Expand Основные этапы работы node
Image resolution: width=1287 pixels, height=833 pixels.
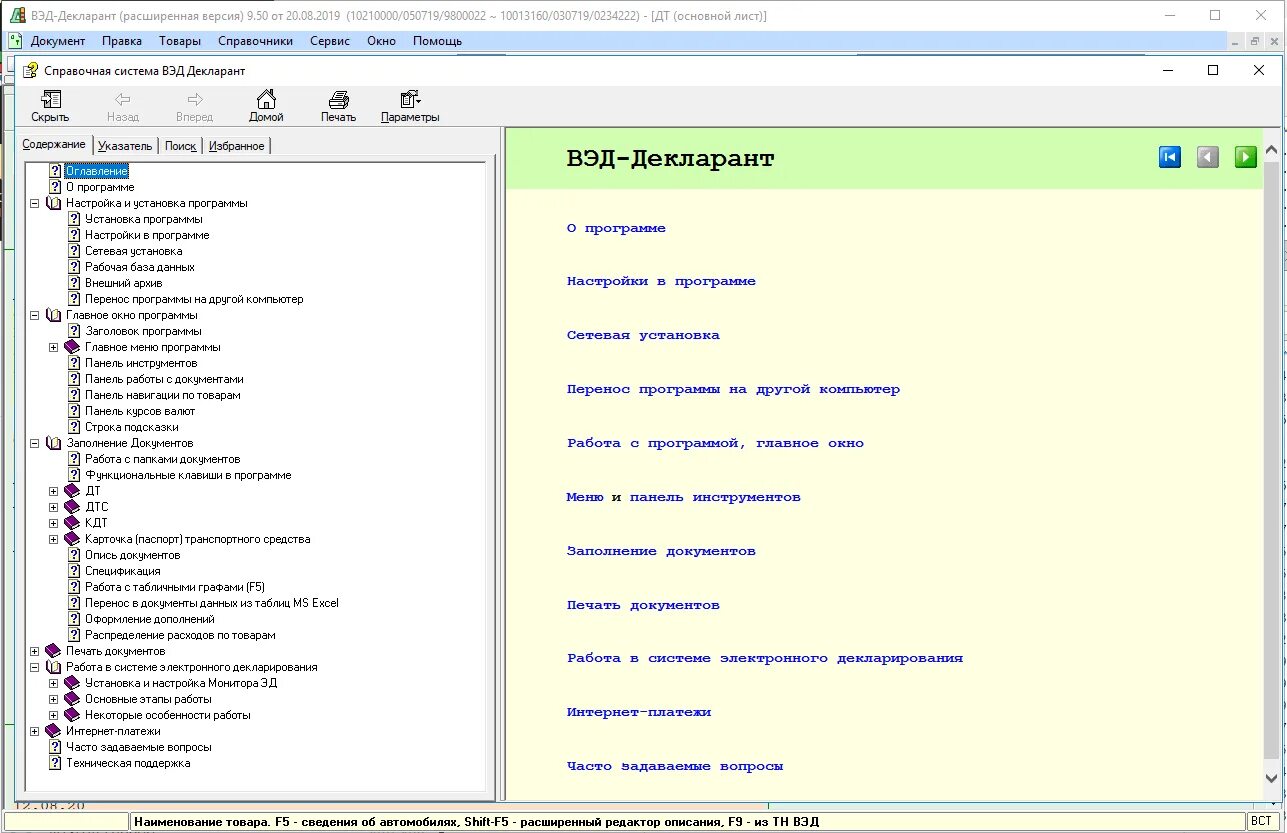pos(54,699)
